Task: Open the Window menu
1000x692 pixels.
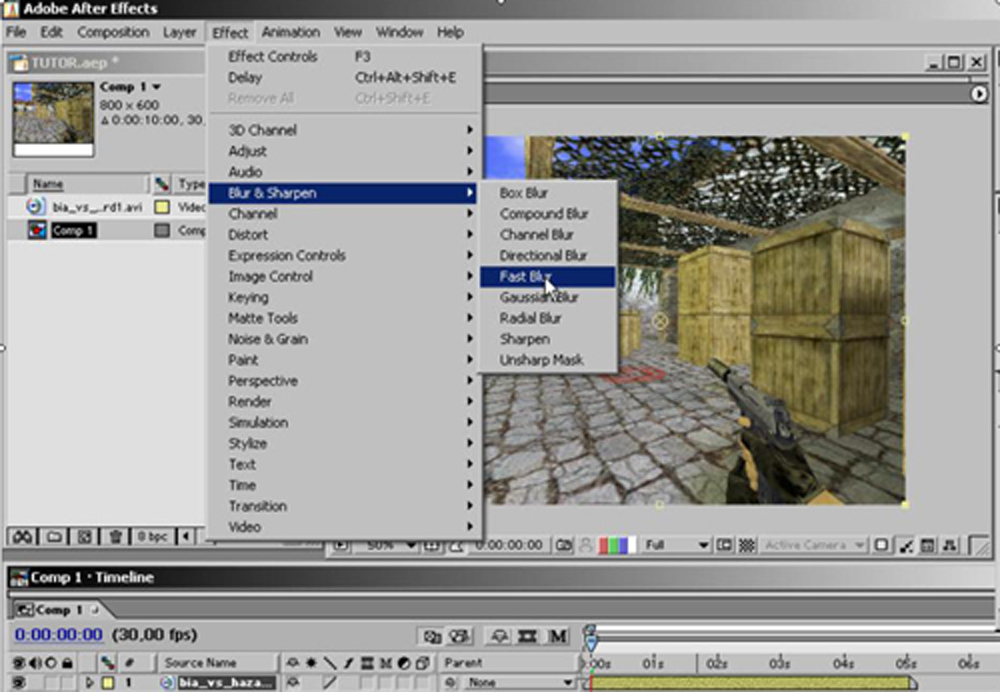Action: click(x=399, y=32)
